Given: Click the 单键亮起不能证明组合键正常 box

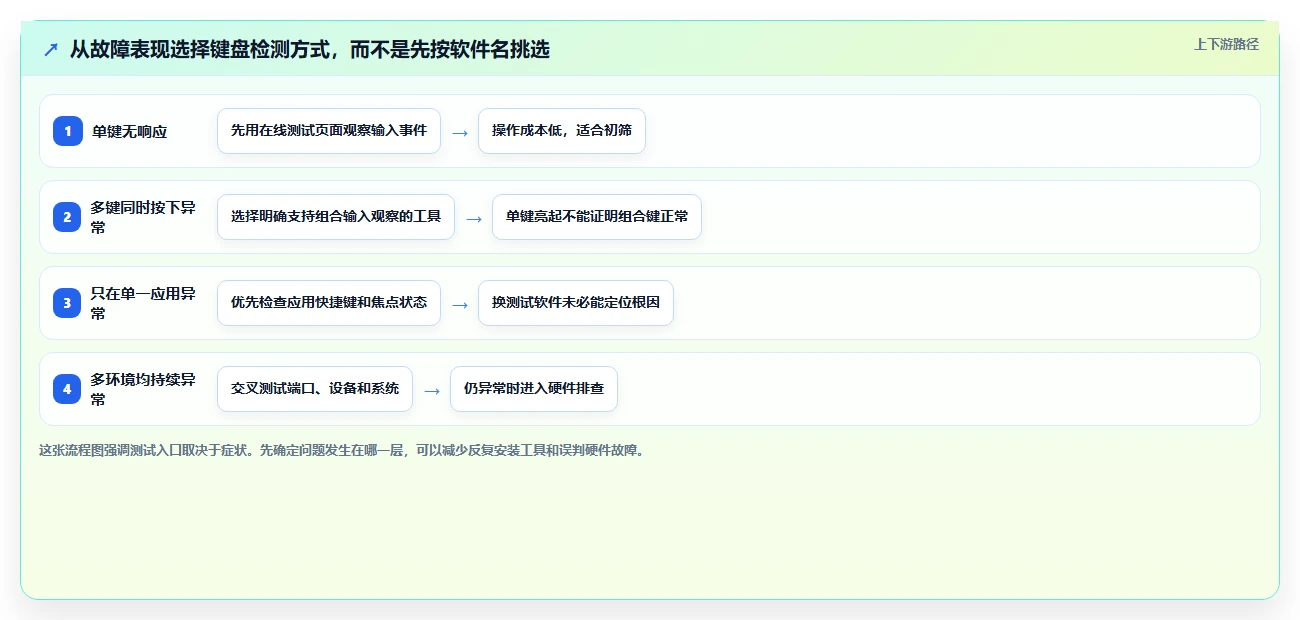Looking at the screenshot, I should point(597,217).
